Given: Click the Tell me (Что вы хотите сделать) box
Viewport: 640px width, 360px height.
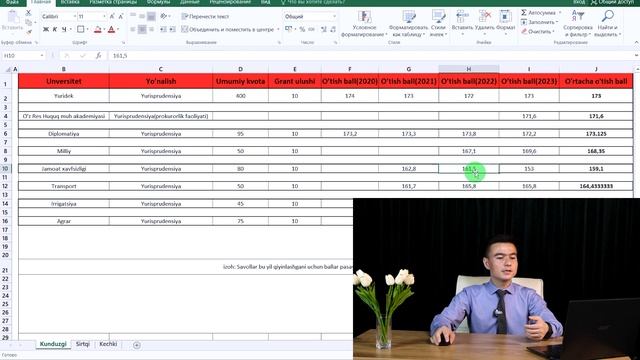Looking at the screenshot, I should 313,2.
